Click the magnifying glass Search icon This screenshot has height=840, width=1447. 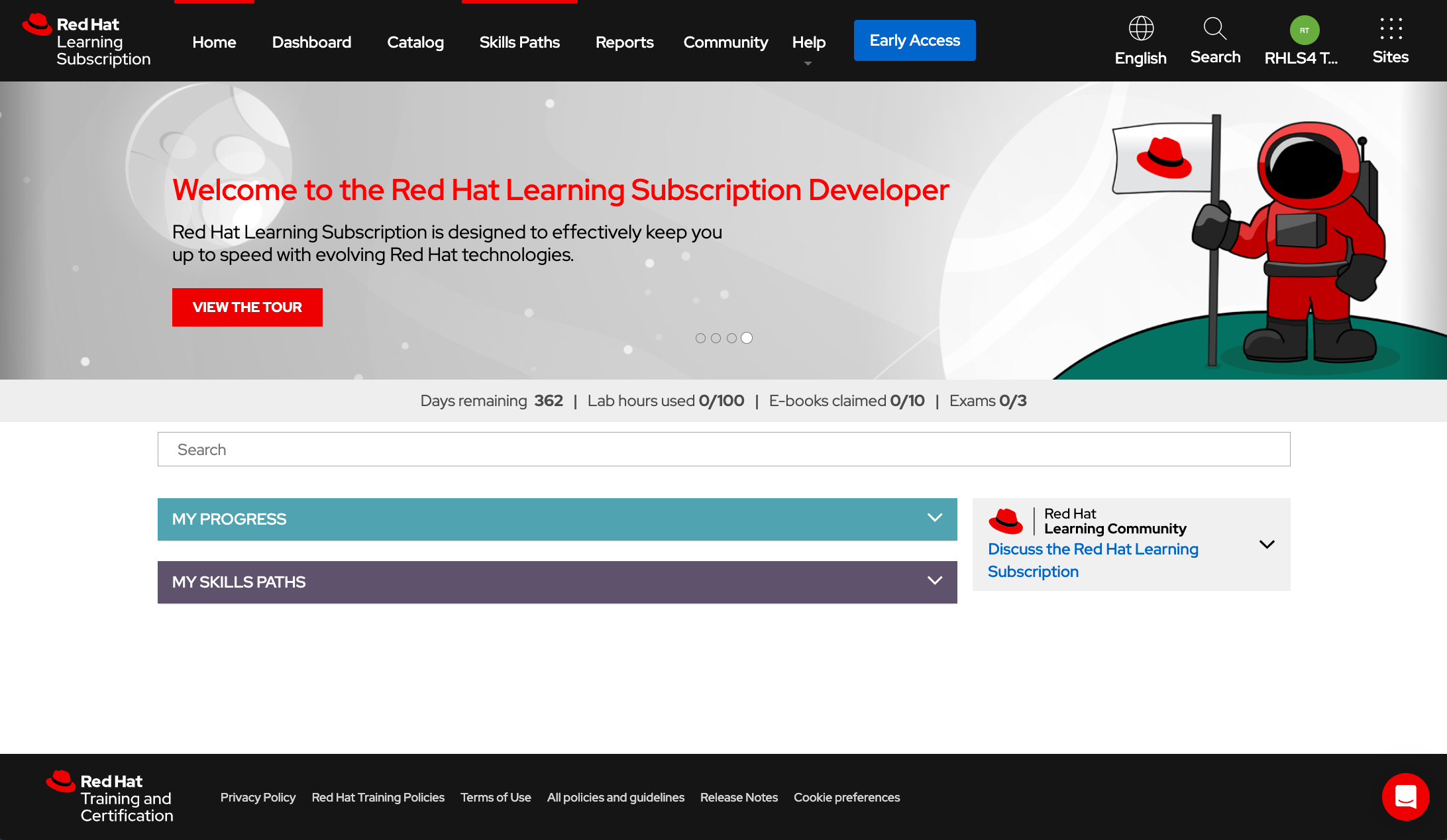coord(1214,28)
